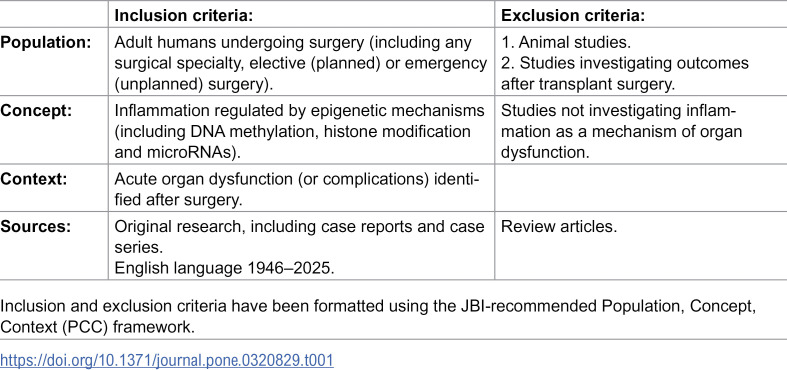Image resolution: width=787 pixels, height=370 pixels.
Task: Click the transplant surgery exclusion item
Action: coord(625,74)
